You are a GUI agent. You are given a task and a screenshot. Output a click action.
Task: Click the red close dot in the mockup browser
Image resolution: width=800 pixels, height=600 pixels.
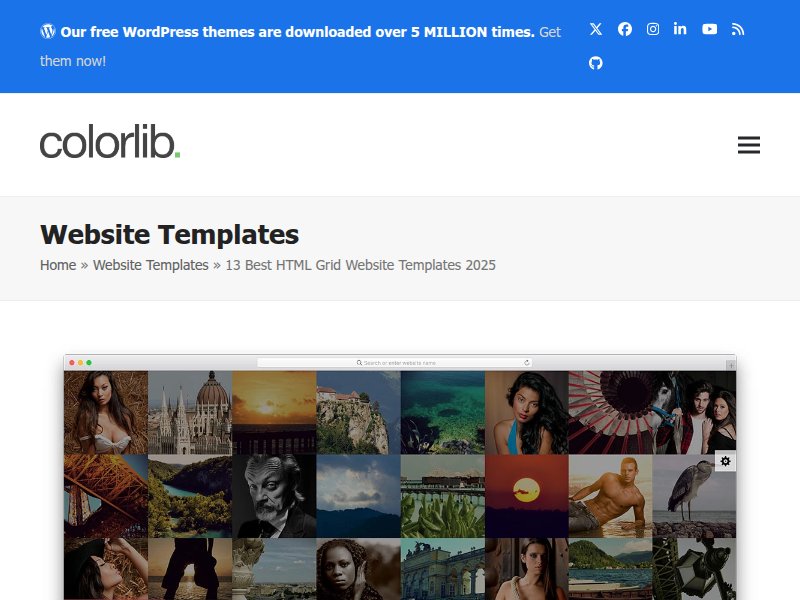(72, 363)
